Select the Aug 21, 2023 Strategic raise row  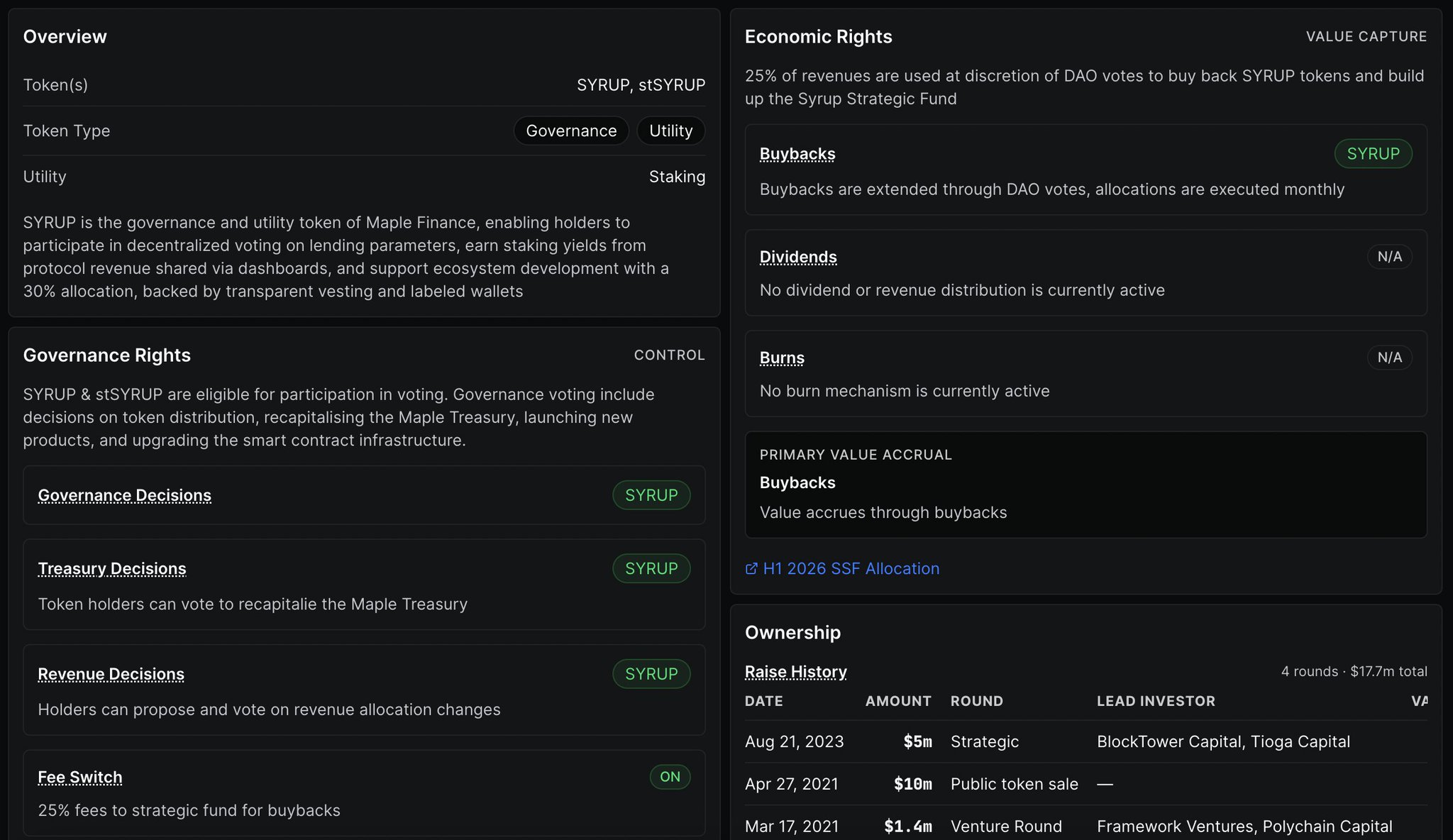click(x=1085, y=742)
